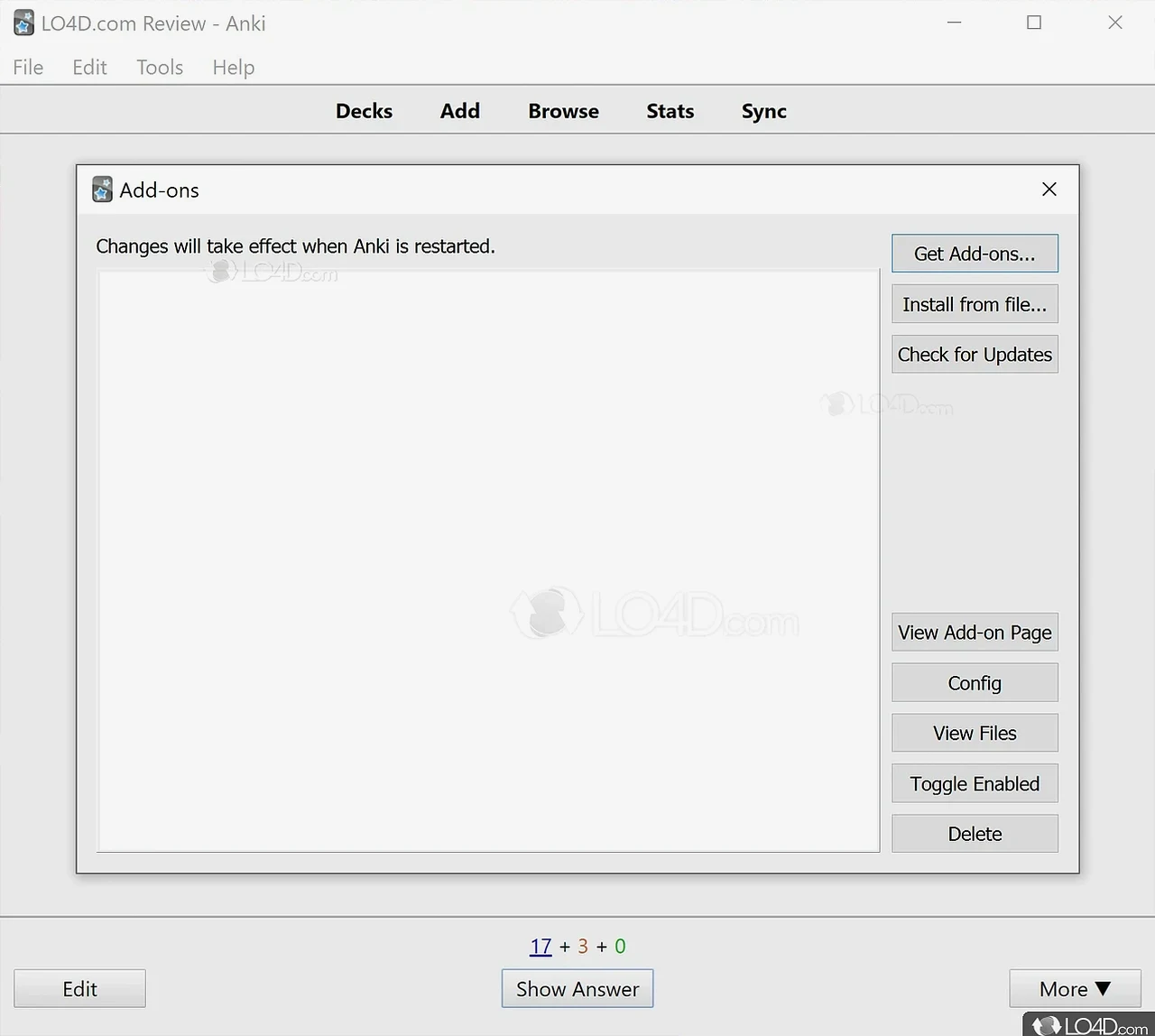Viewport: 1155px width, 1036px height.
Task: Click Install from file... button
Action: pyautogui.click(x=975, y=304)
